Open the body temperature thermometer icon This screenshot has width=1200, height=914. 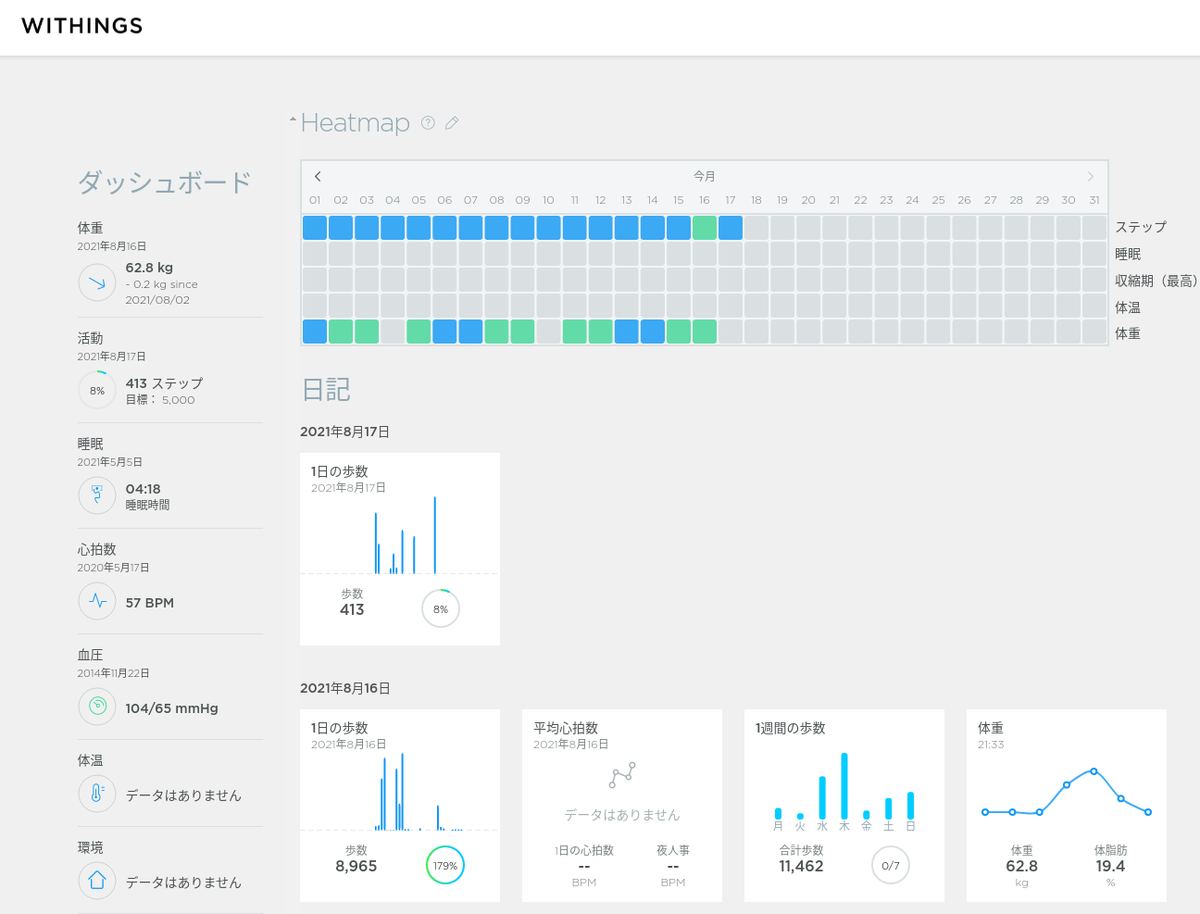(x=97, y=795)
